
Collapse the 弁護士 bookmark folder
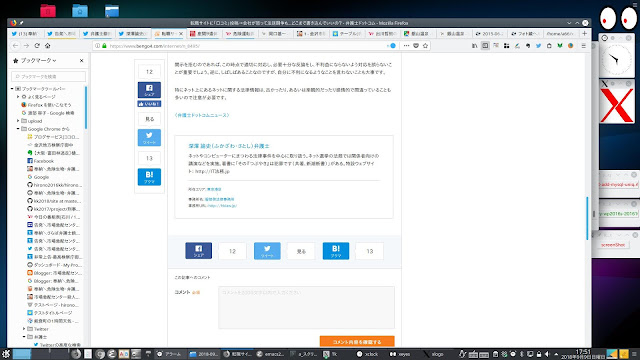tap(24, 337)
